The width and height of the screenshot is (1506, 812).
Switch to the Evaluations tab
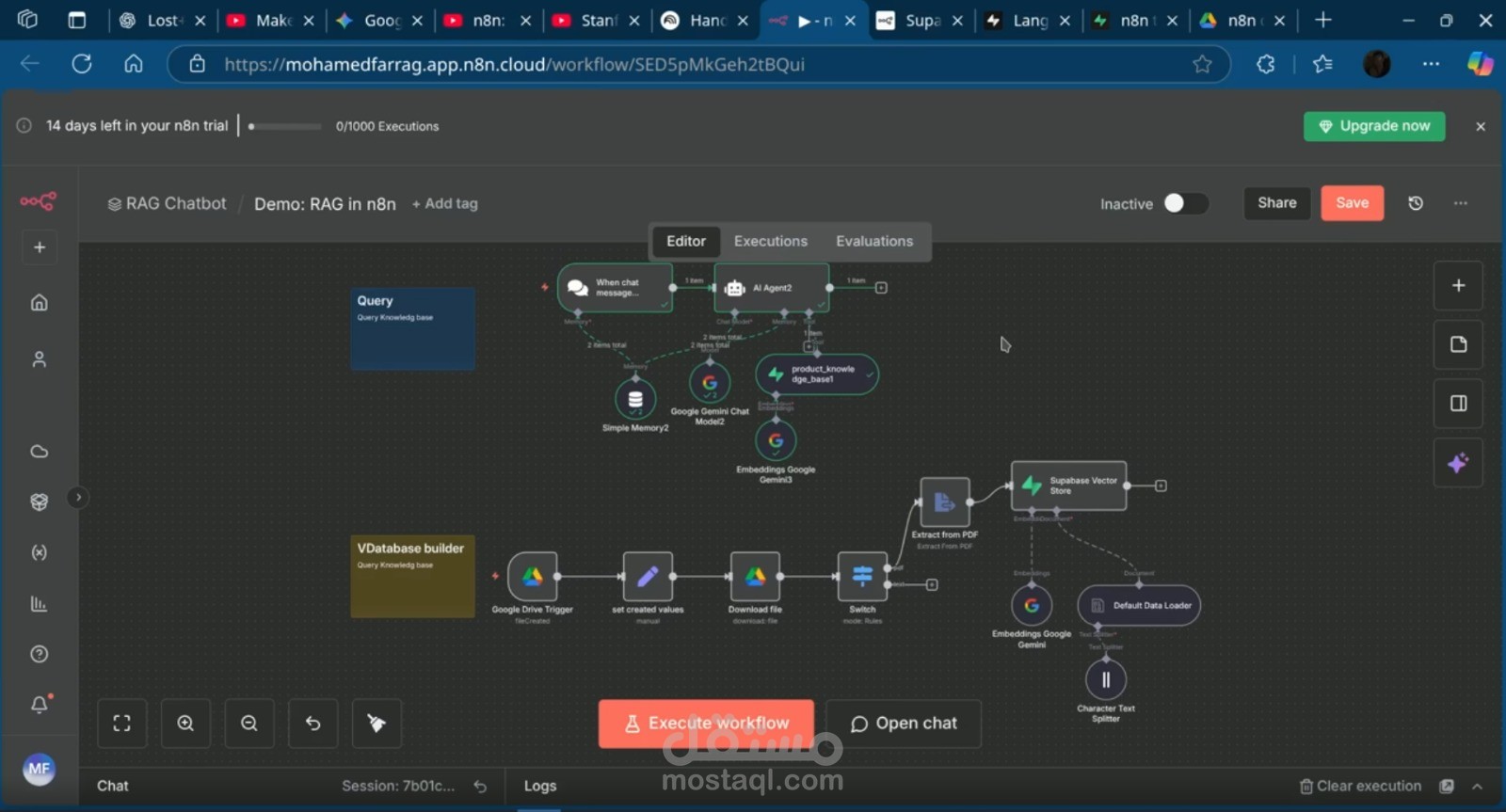[x=874, y=242]
